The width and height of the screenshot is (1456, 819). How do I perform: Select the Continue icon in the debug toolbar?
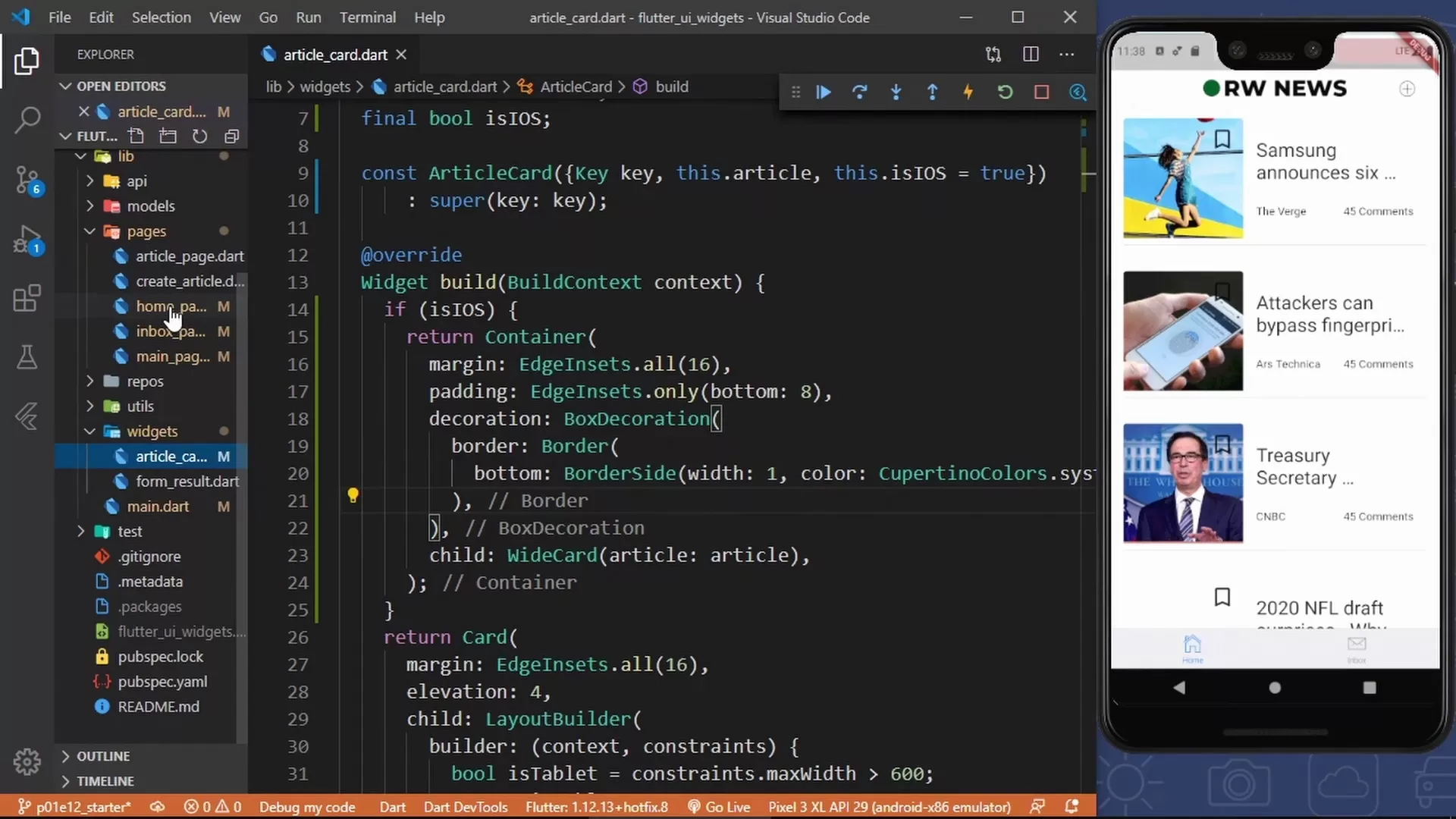click(823, 92)
